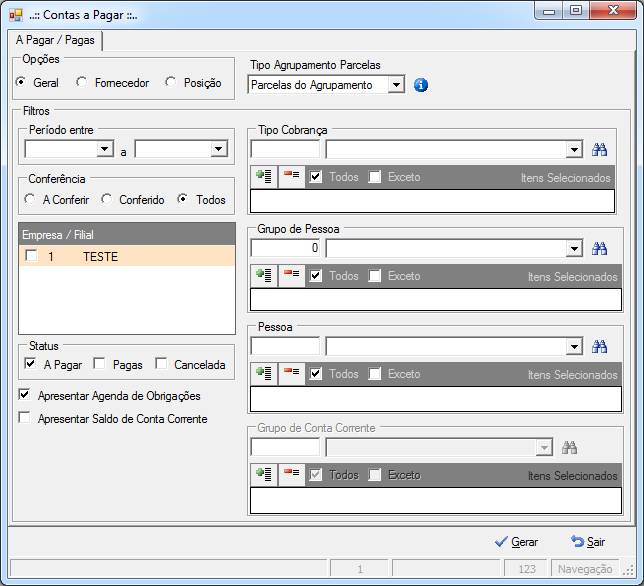Check the TESTE company checkbox
The height and width of the screenshot is (586, 644).
coord(31,256)
